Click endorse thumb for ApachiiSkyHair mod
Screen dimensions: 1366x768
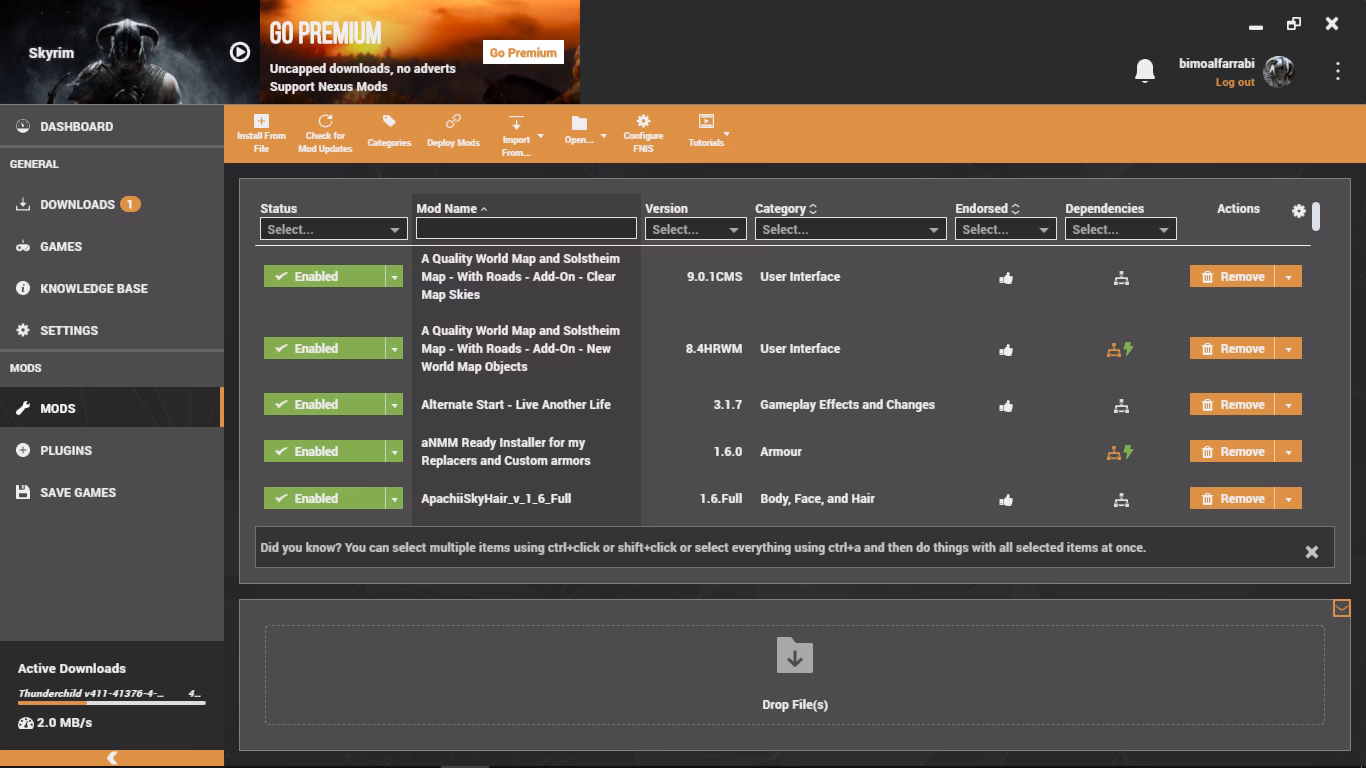(1006, 500)
